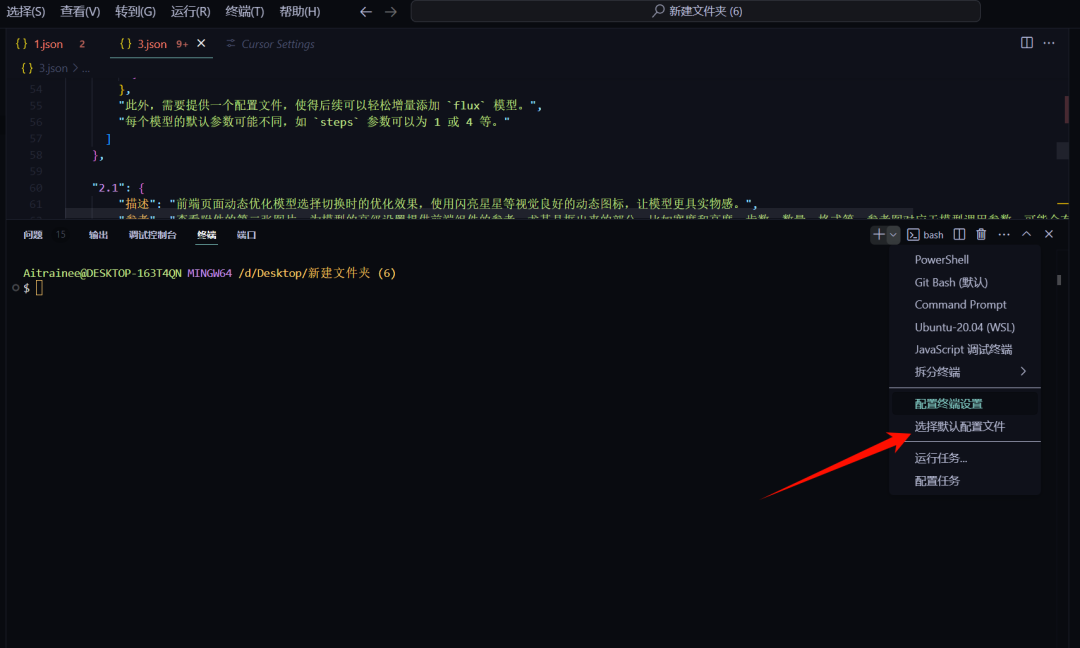The height and width of the screenshot is (648, 1080).
Task: Split the terminal with the split icon
Action: (x=959, y=234)
